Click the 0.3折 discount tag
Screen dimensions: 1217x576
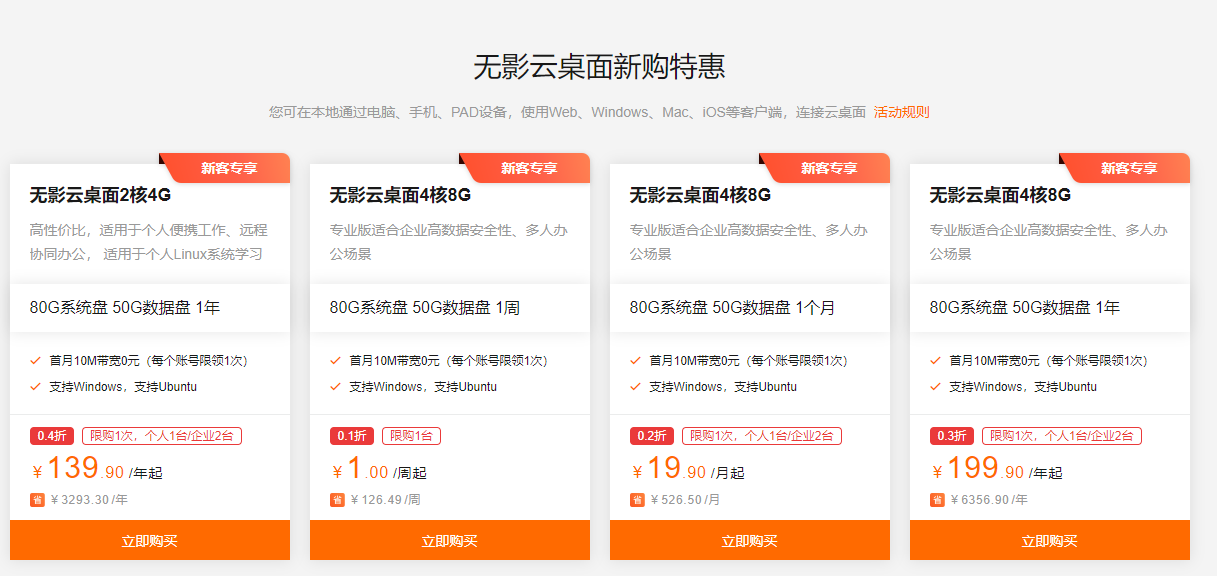point(952,436)
